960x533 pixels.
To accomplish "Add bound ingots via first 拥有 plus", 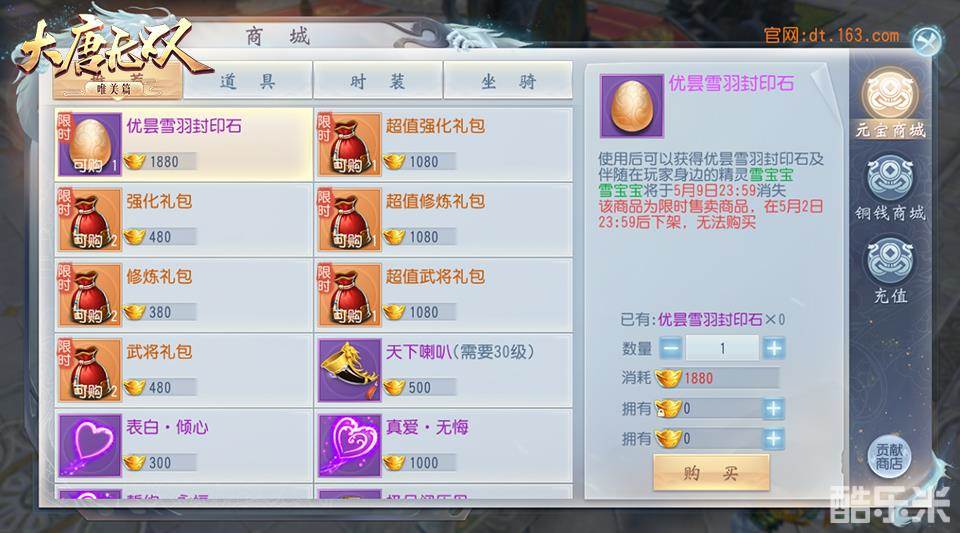I will pyautogui.click(x=774, y=408).
